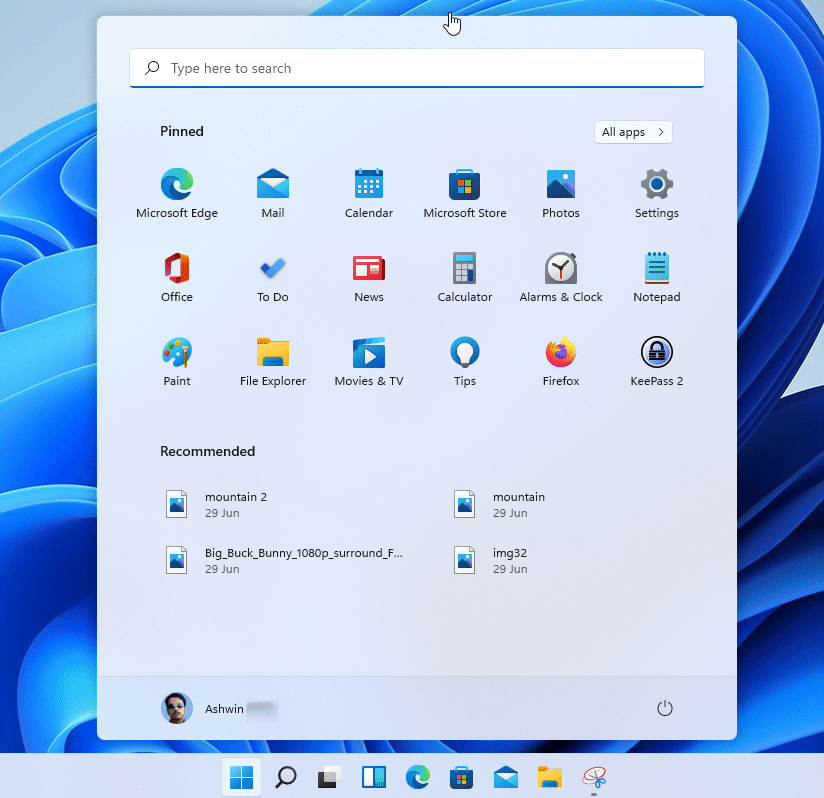Click the Type here to search box
The height and width of the screenshot is (798, 824).
click(x=417, y=69)
